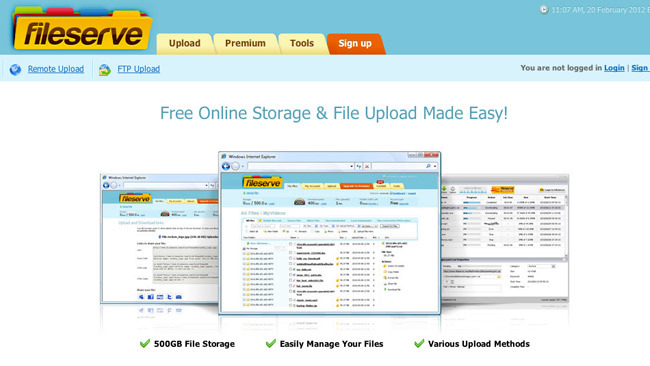The height and width of the screenshot is (366, 650).
Task: Click the Remote Upload globe icon
Action: [x=15, y=69]
